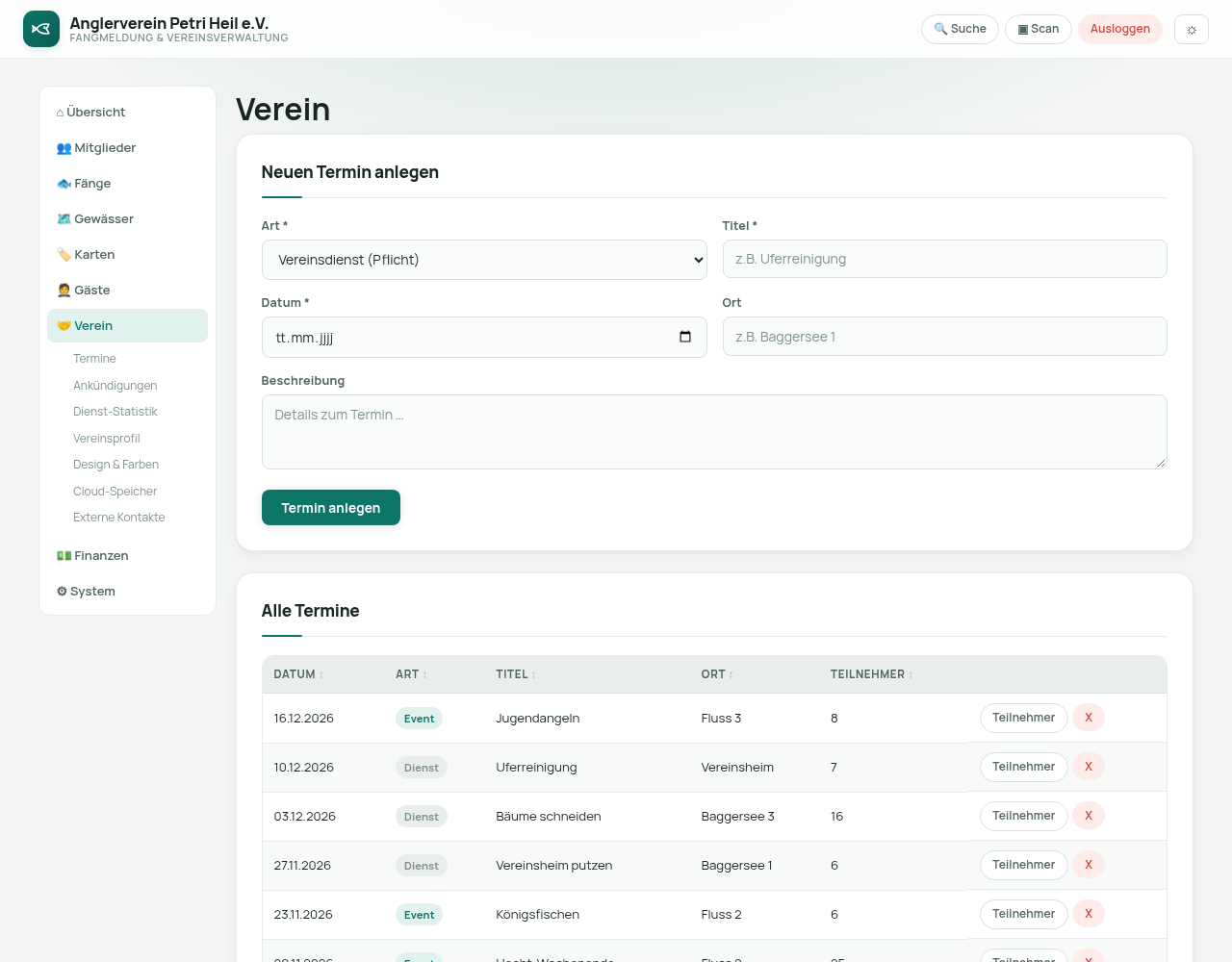This screenshot has width=1232, height=962.
Task: Delete the Uferreinigung appointment with X
Action: [1089, 767]
